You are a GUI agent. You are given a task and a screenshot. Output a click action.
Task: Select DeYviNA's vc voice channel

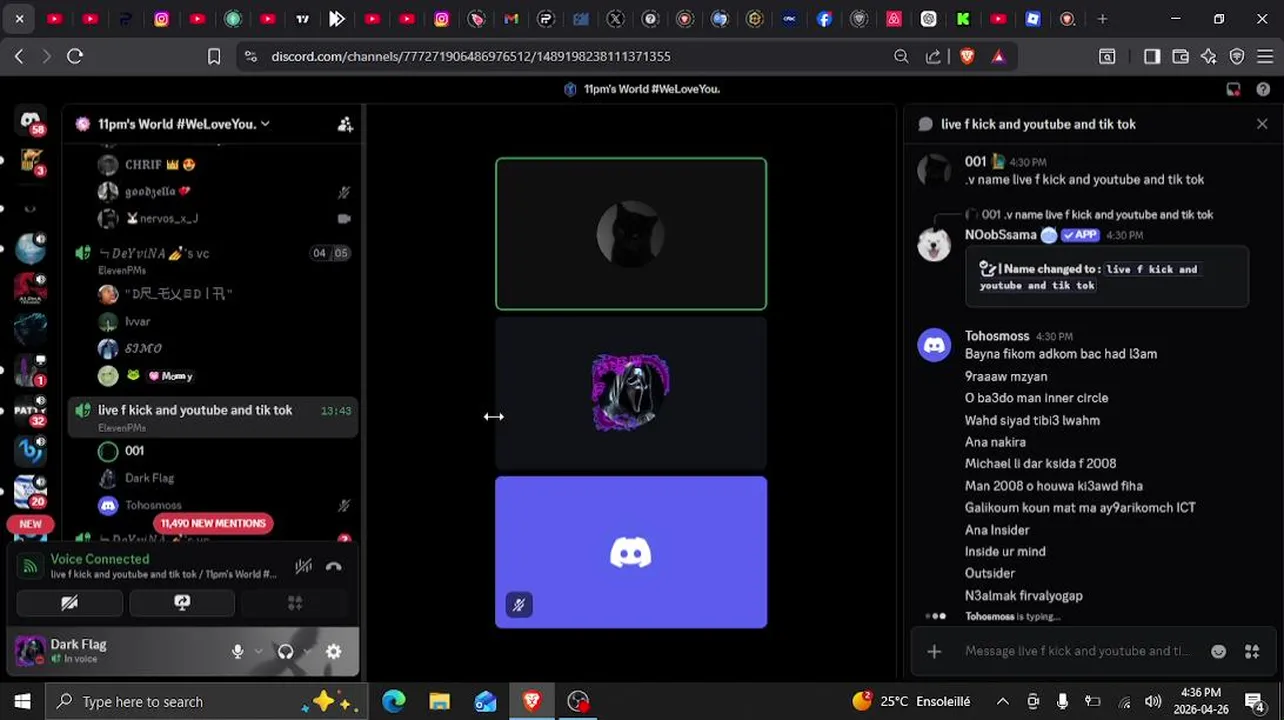(212, 260)
